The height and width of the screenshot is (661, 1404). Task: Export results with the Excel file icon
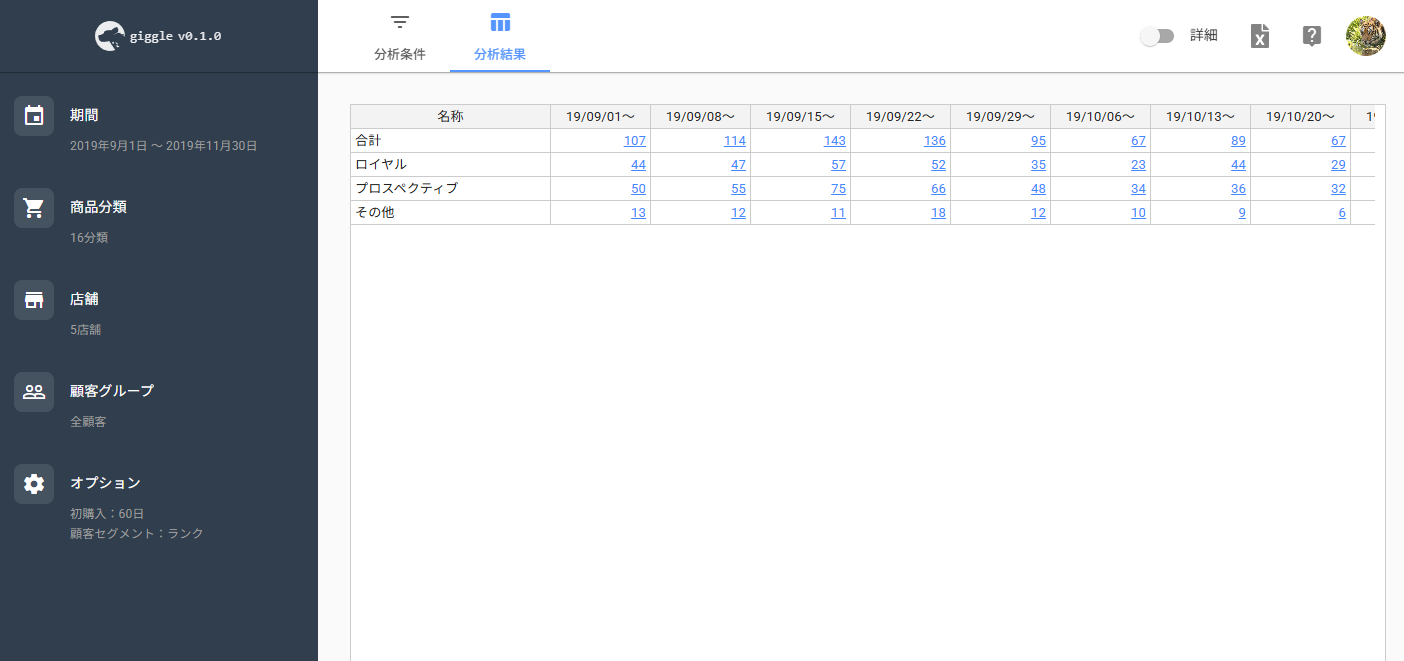click(x=1260, y=36)
